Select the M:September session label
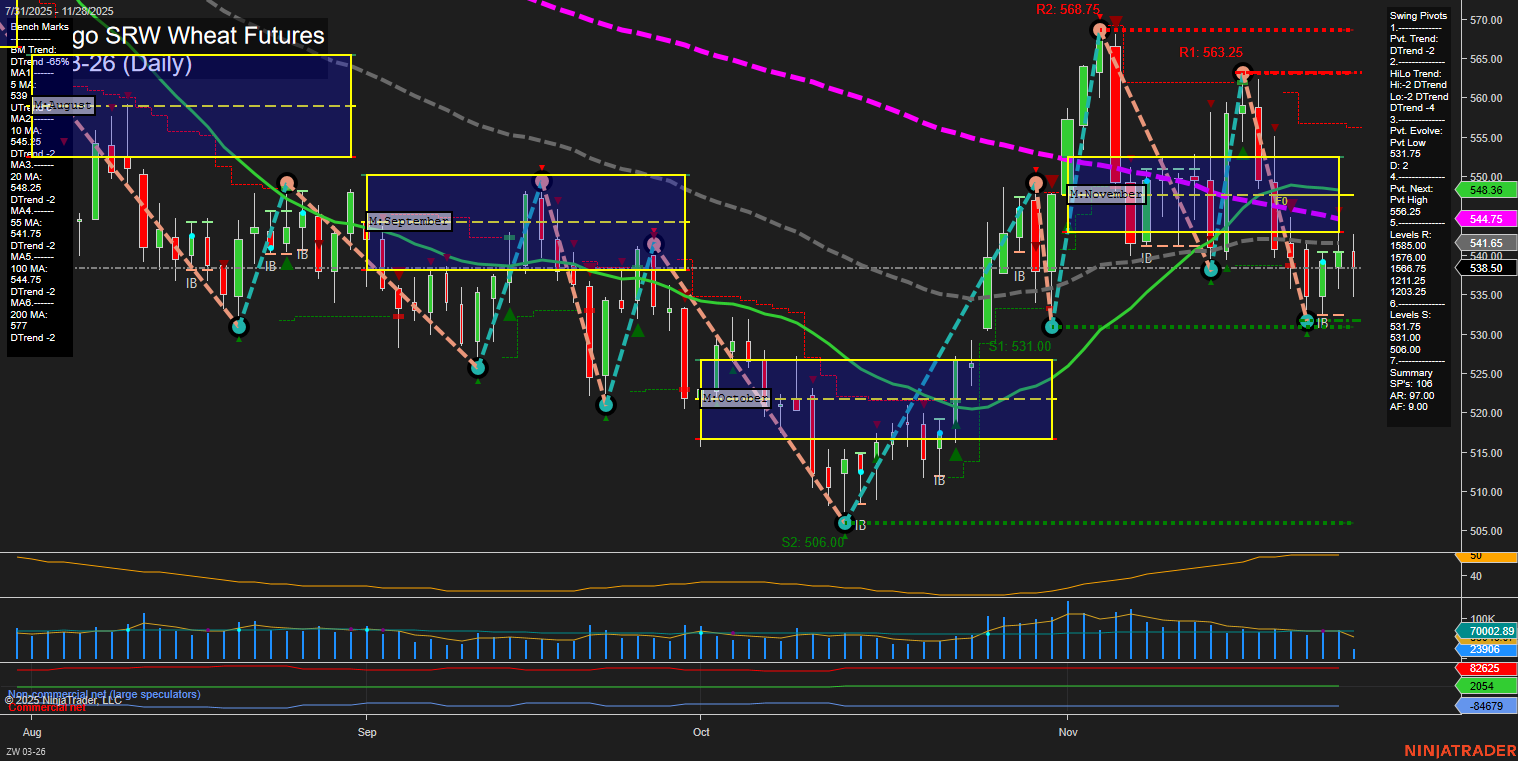Viewport: 1518px width, 761px height. (408, 221)
